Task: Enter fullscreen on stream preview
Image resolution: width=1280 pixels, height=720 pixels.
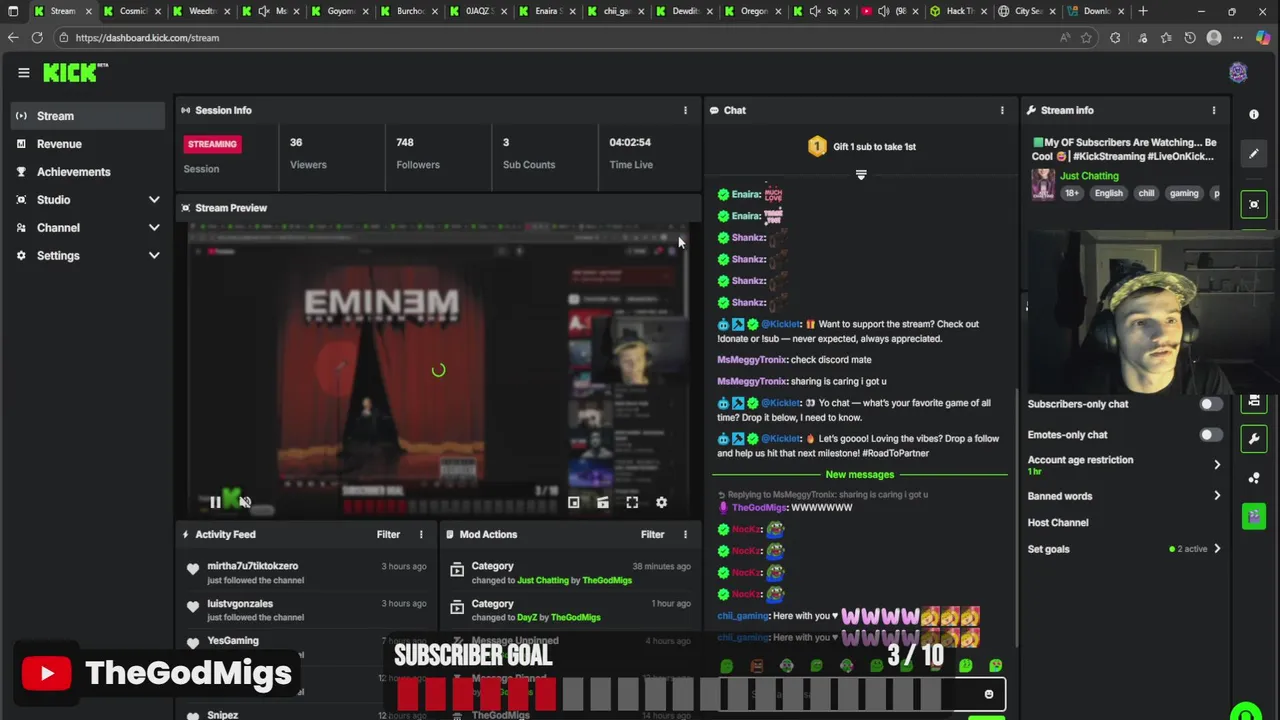Action: coord(632,502)
